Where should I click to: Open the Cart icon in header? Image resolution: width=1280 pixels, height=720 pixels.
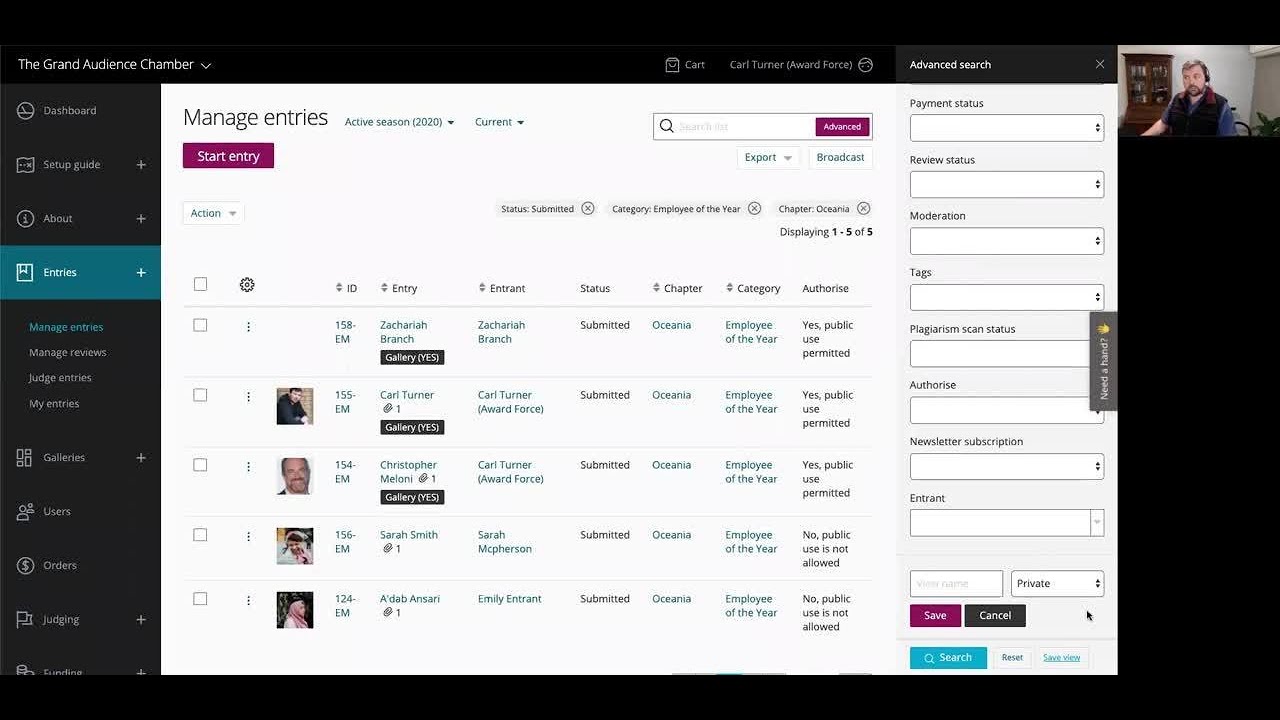(672, 65)
